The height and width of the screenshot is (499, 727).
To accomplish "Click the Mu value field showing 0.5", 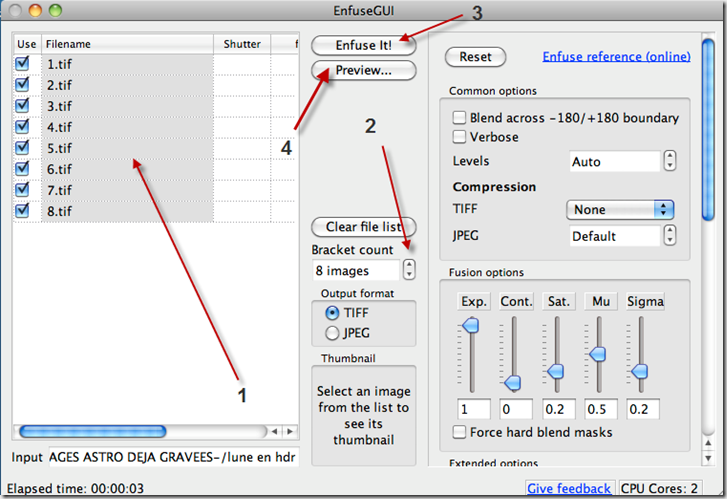I will point(601,409).
